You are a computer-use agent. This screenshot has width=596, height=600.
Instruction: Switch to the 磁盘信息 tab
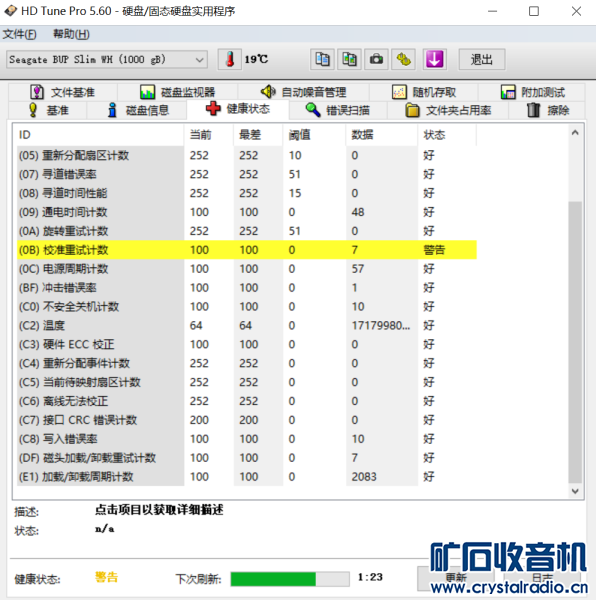[138, 111]
